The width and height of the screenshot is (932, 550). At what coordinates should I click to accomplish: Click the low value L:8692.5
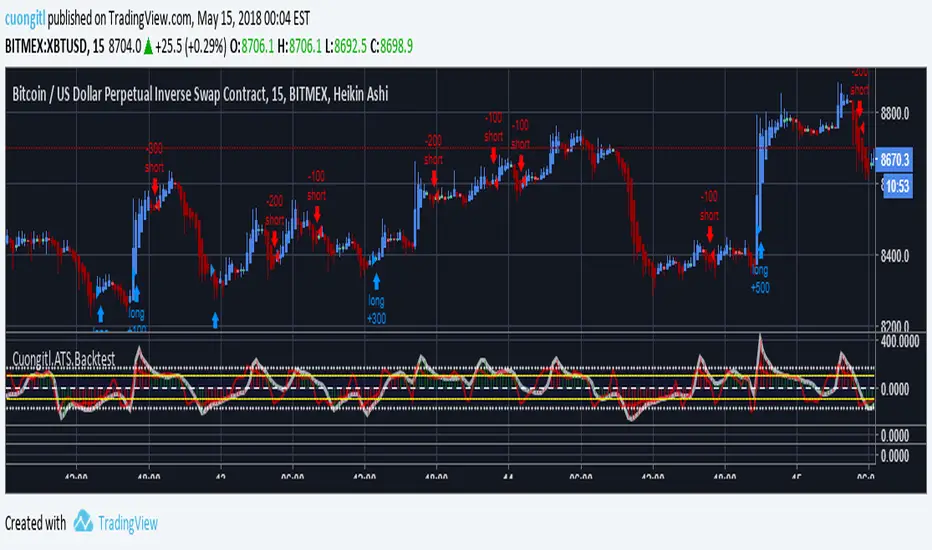tap(346, 46)
